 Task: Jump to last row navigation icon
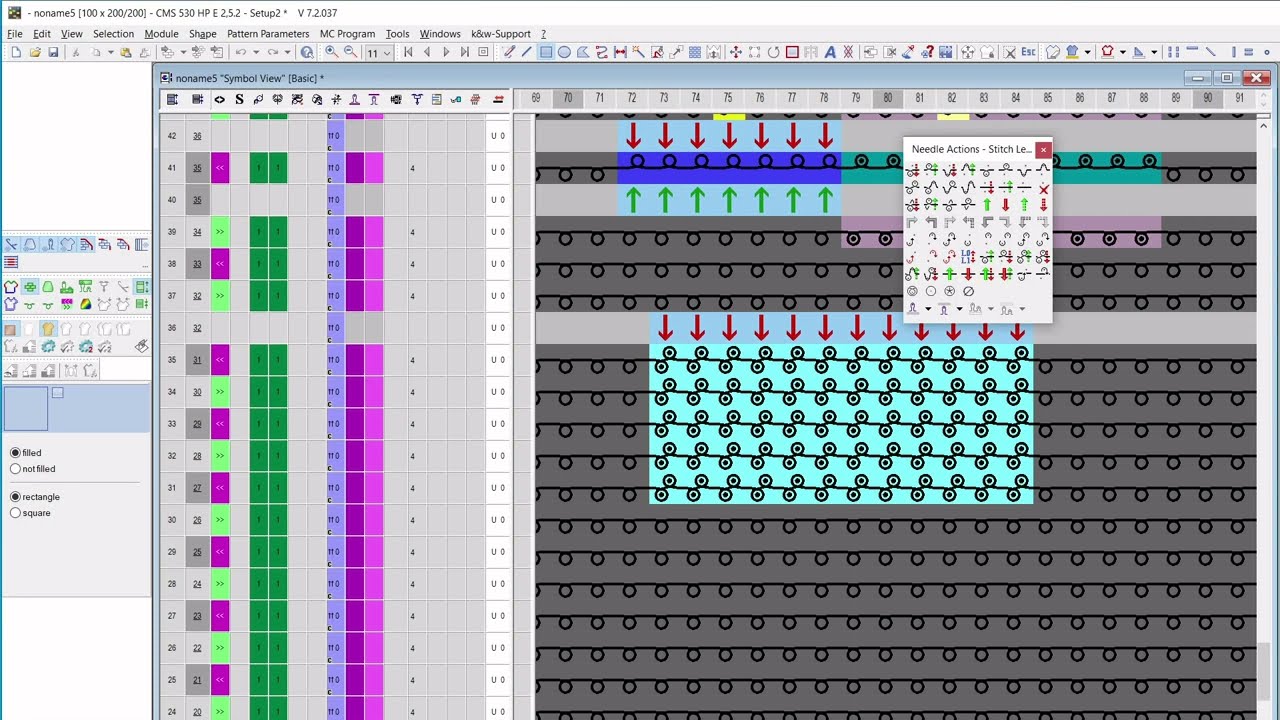464,52
